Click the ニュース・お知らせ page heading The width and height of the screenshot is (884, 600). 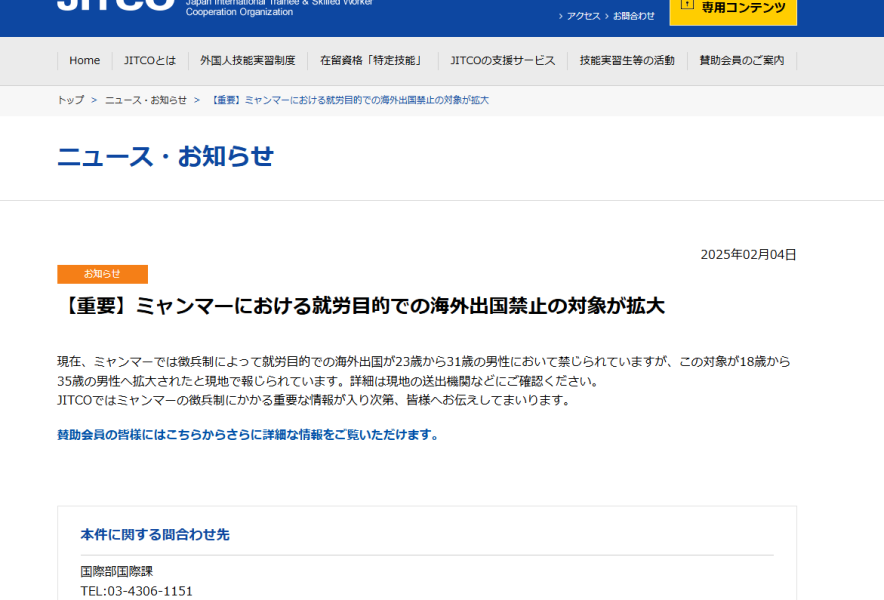[x=165, y=157]
